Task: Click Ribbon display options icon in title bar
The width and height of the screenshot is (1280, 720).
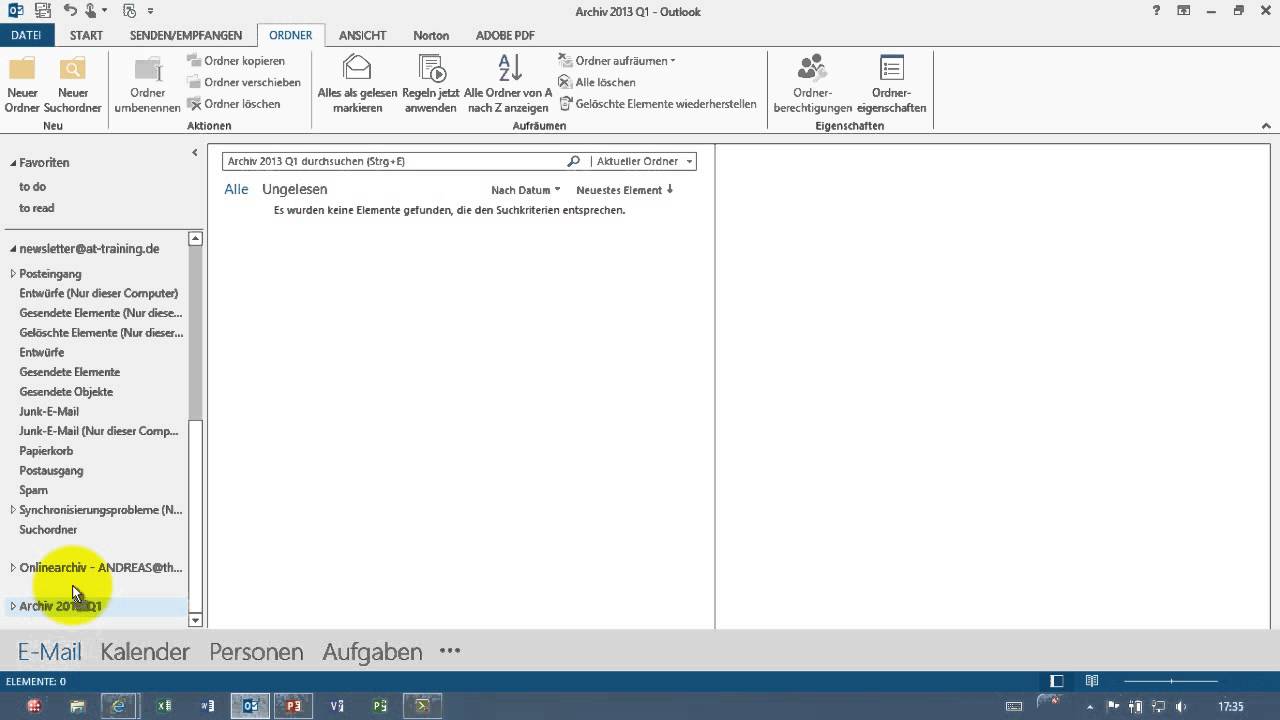Action: click(x=1184, y=11)
